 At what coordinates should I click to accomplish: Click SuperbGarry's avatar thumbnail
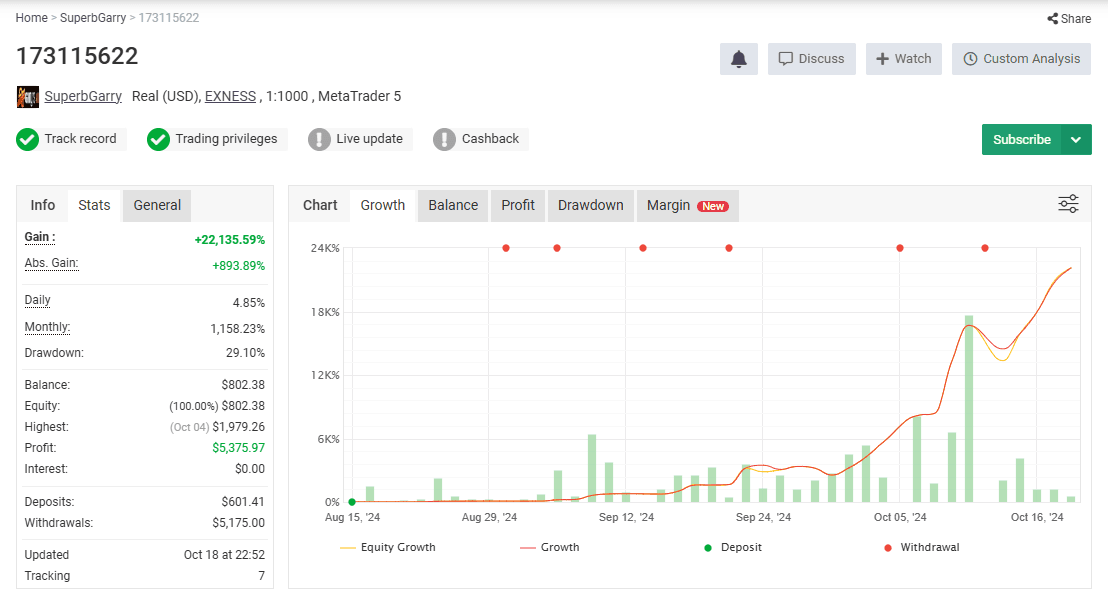point(28,97)
